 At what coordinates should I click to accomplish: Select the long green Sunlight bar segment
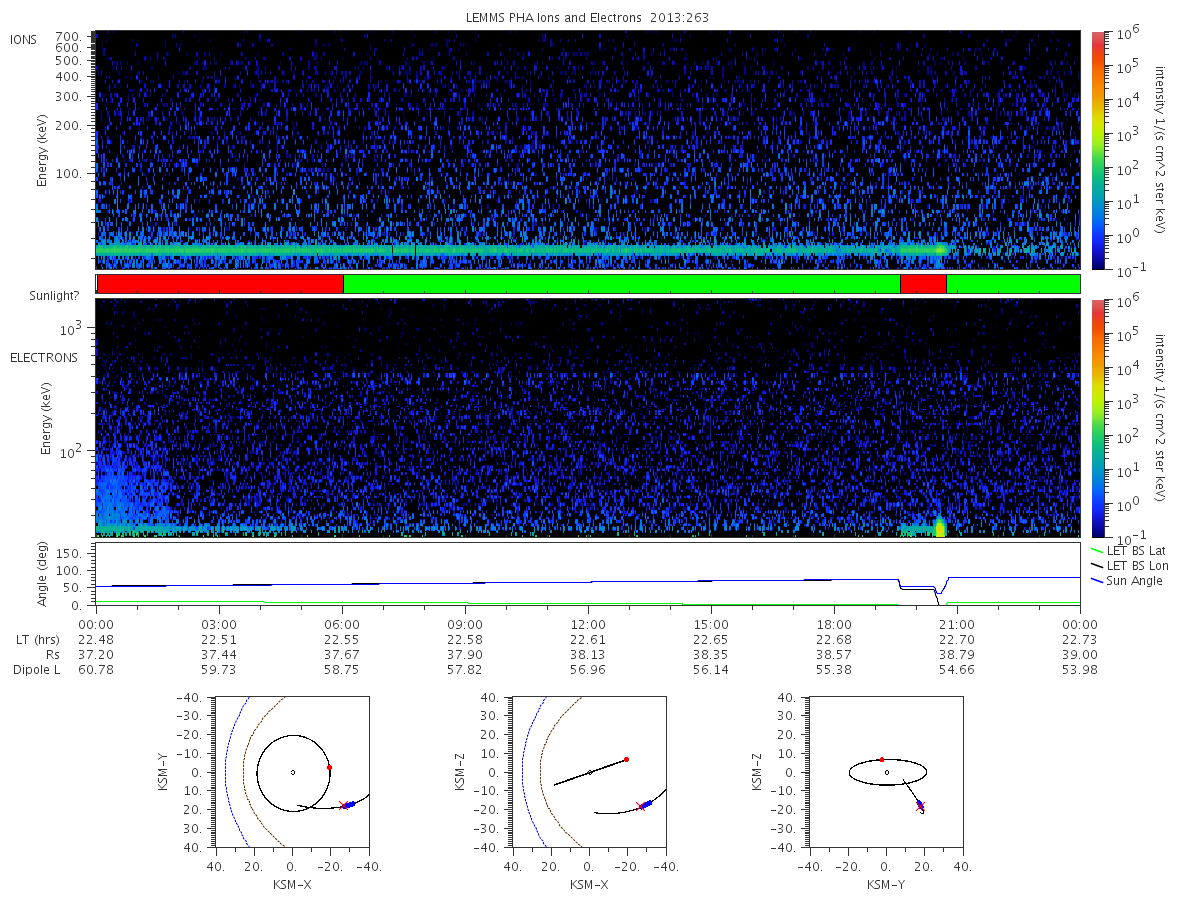coord(621,284)
